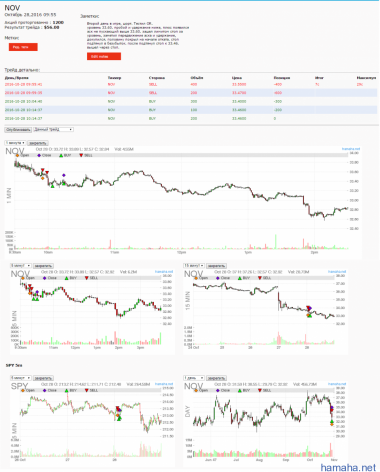Click the purple Close marker on 1-minute chart
The height and width of the screenshot is (472, 380).
[64, 175]
